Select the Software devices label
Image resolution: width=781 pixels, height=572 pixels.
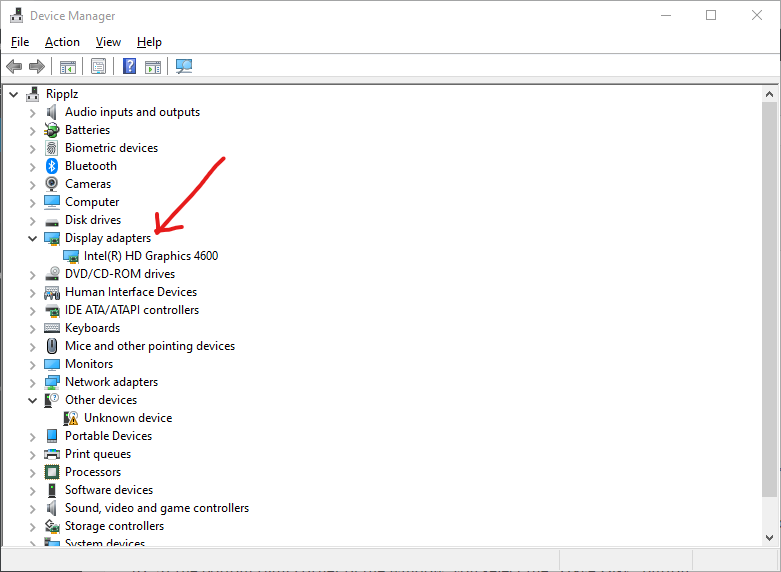[109, 490]
